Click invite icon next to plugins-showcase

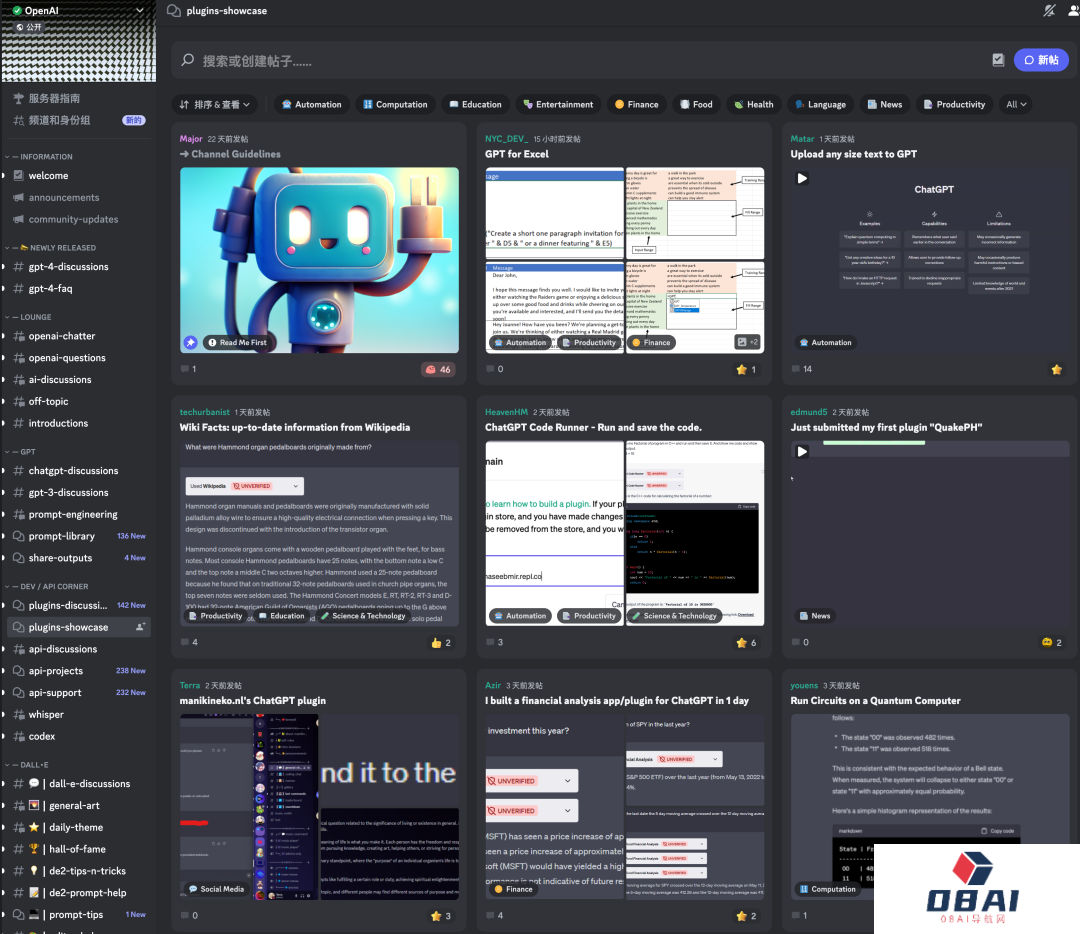click(141, 627)
